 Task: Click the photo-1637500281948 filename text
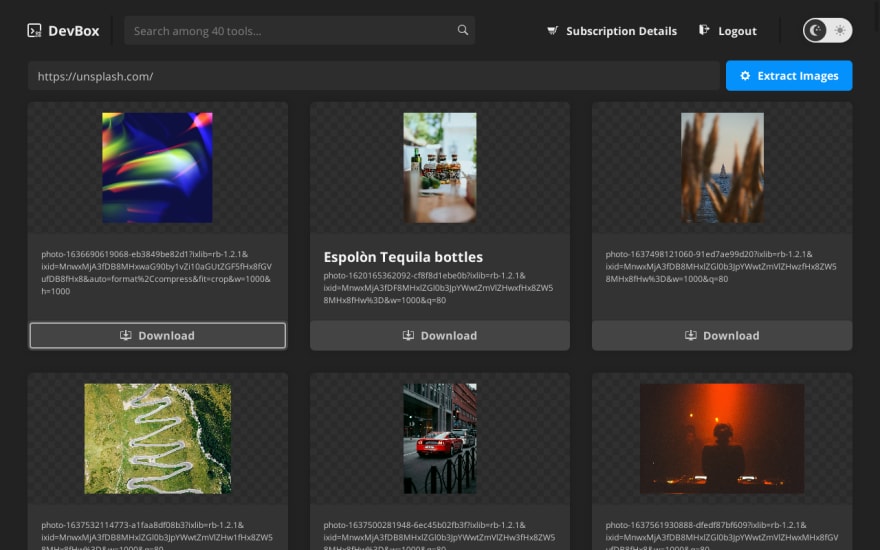439,535
